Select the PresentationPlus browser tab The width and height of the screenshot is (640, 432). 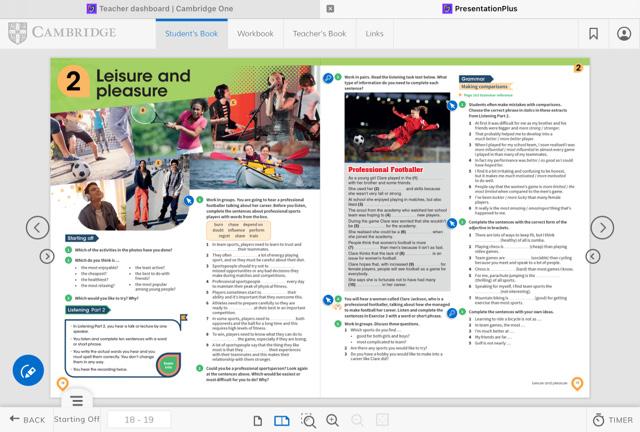(x=480, y=9)
